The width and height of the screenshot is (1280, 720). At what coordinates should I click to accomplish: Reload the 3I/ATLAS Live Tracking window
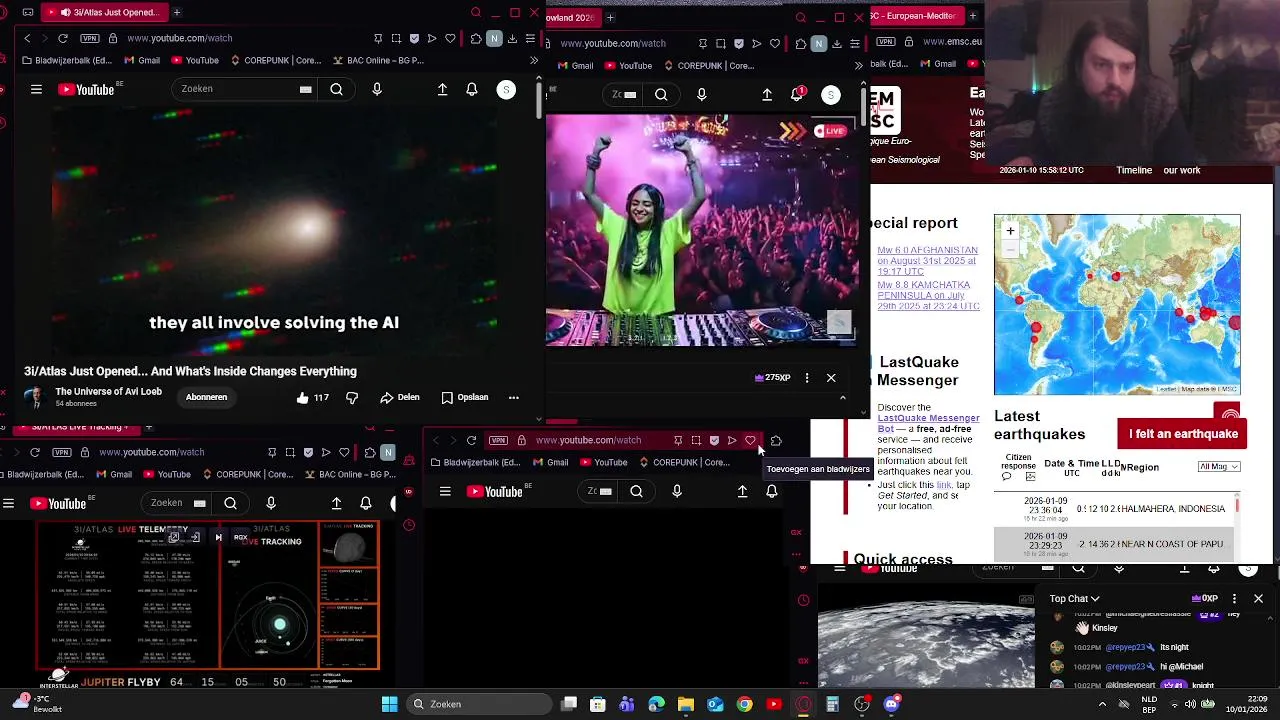coord(35,452)
